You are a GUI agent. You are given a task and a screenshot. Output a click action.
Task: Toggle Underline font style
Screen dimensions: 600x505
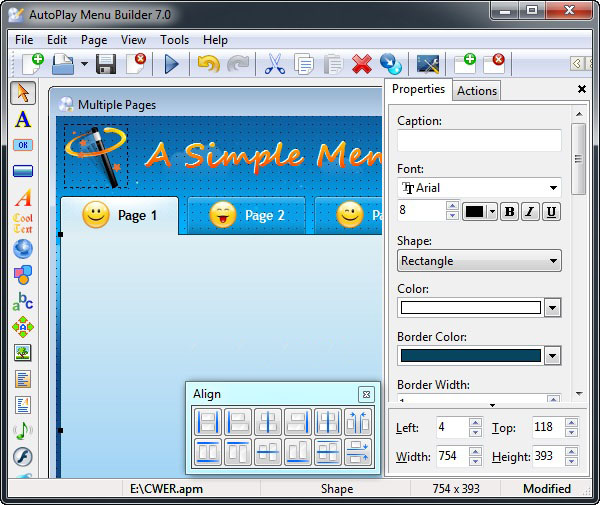[551, 212]
